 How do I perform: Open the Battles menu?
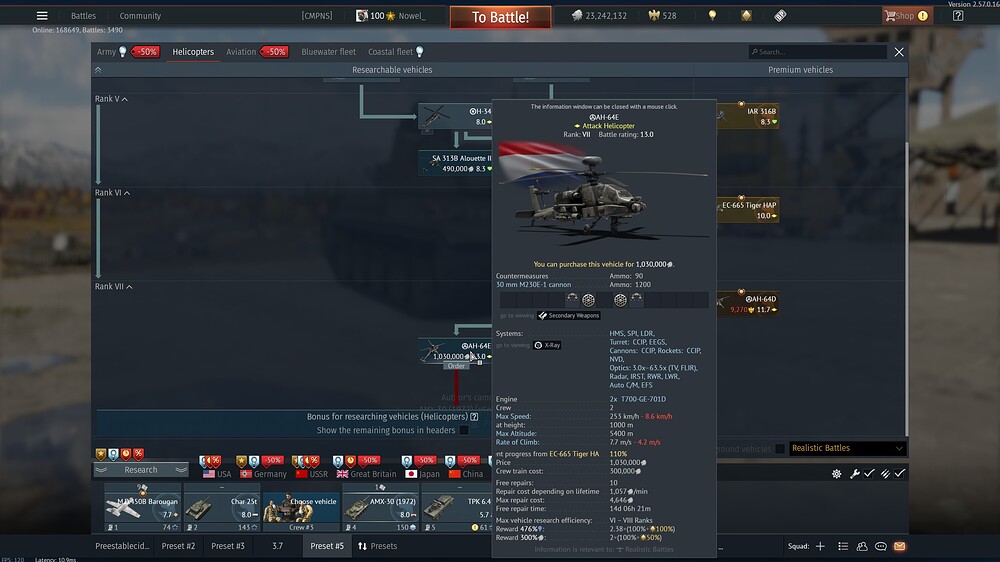click(x=83, y=16)
